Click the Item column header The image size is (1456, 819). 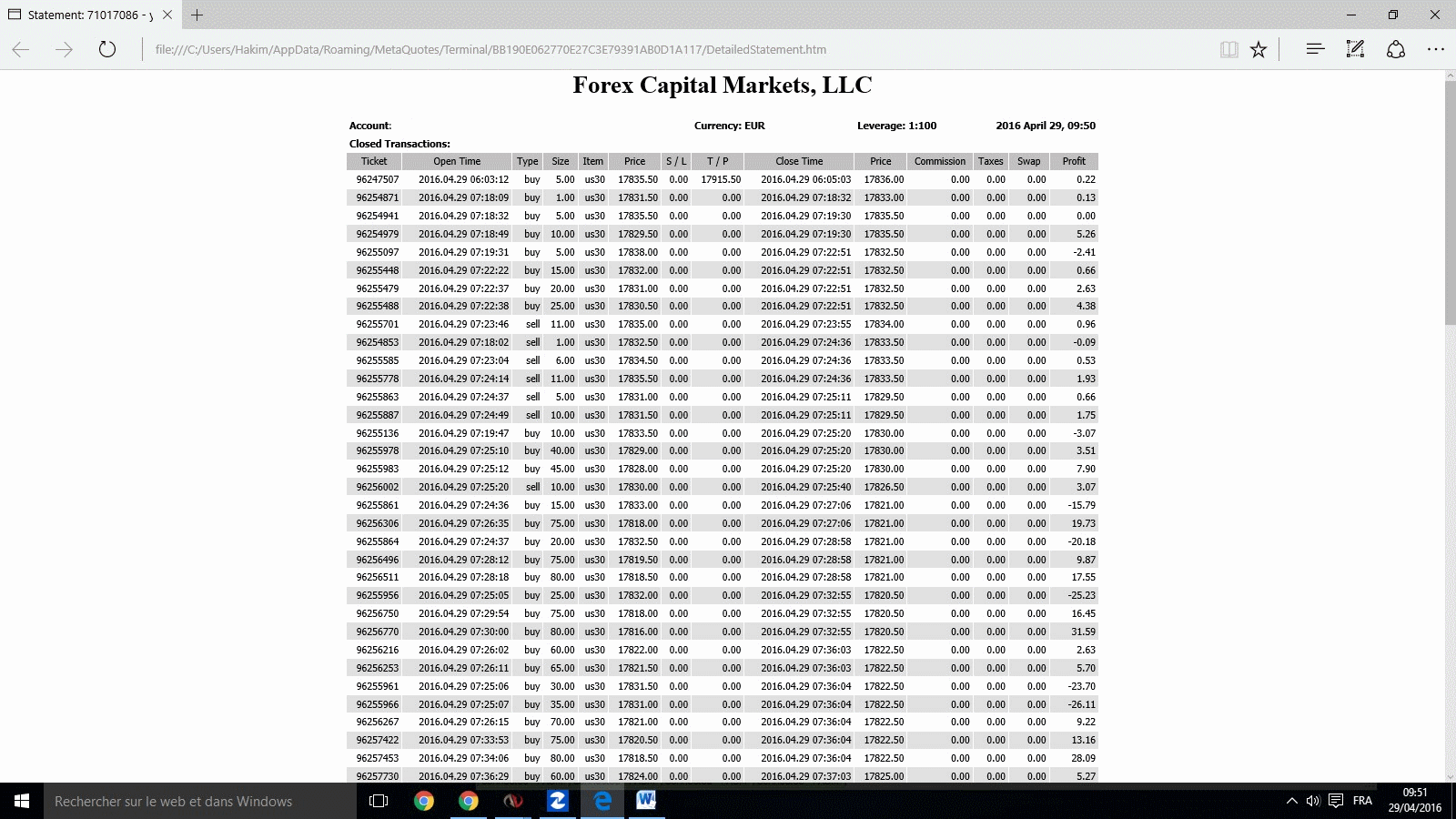point(593,161)
